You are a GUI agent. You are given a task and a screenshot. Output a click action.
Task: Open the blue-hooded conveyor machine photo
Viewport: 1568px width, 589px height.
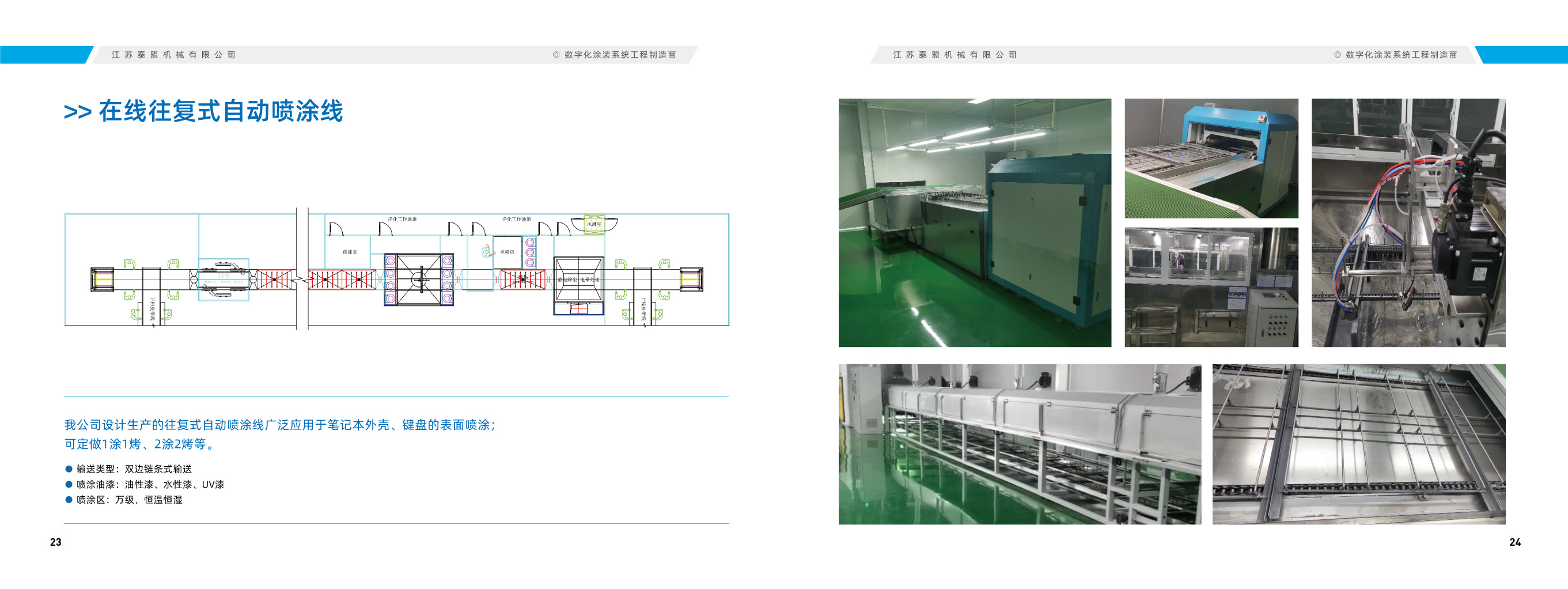coord(1211,158)
